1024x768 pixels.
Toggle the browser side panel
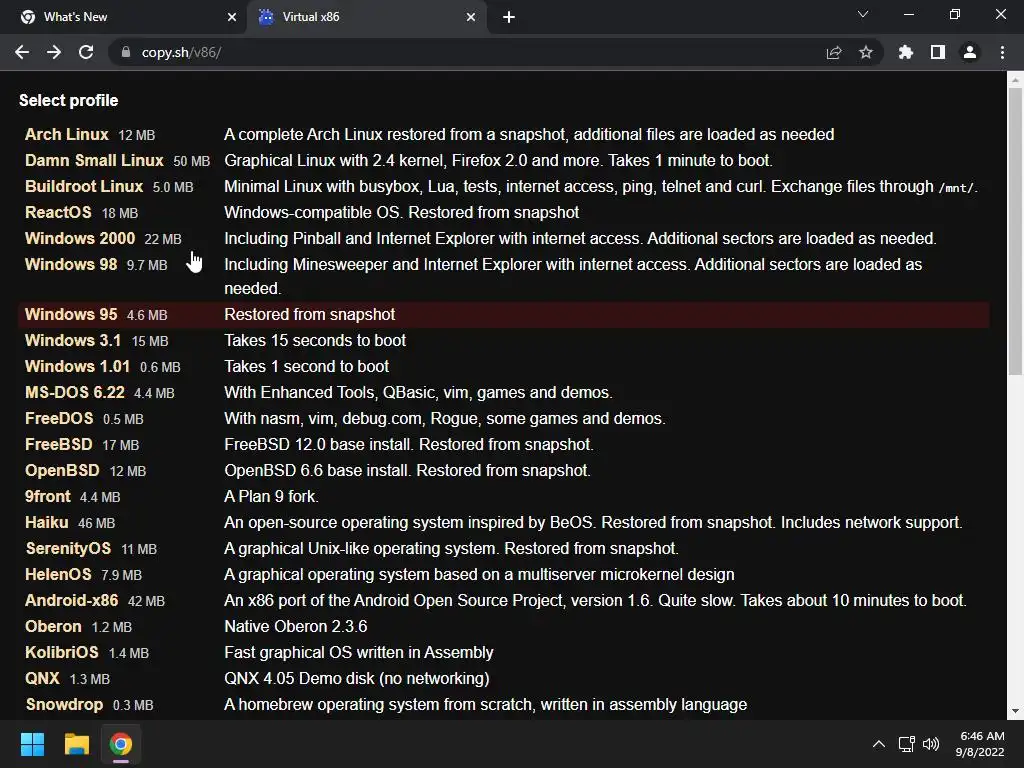coord(938,52)
